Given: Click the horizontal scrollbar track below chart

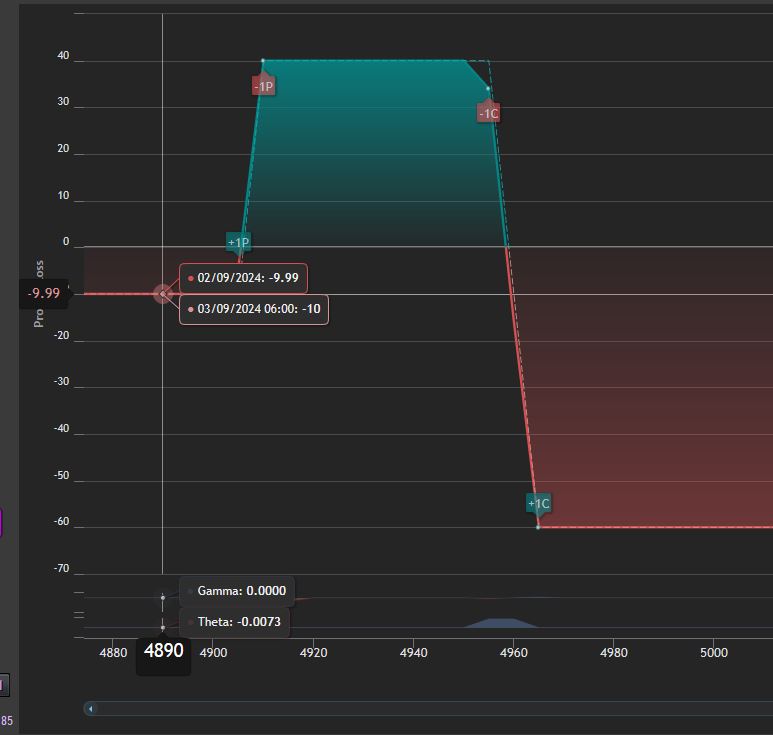Looking at the screenshot, I should [x=428, y=709].
